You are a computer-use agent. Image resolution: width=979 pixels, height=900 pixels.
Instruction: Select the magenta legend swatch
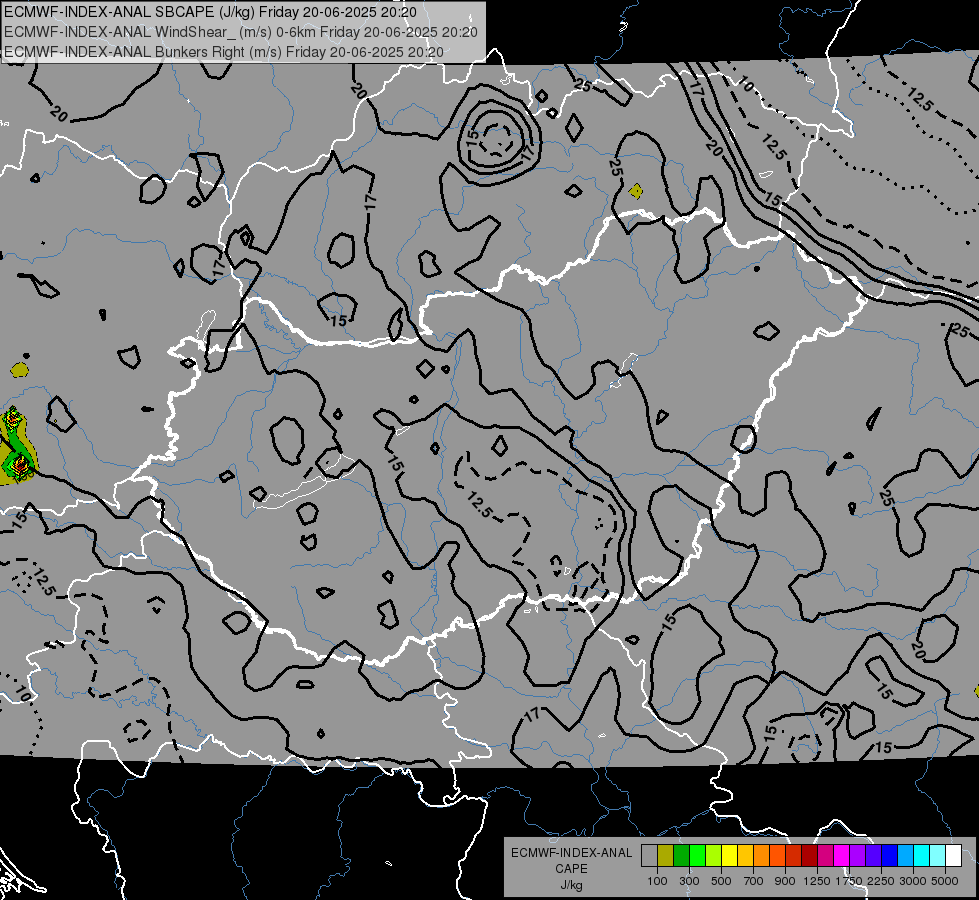click(x=842, y=856)
